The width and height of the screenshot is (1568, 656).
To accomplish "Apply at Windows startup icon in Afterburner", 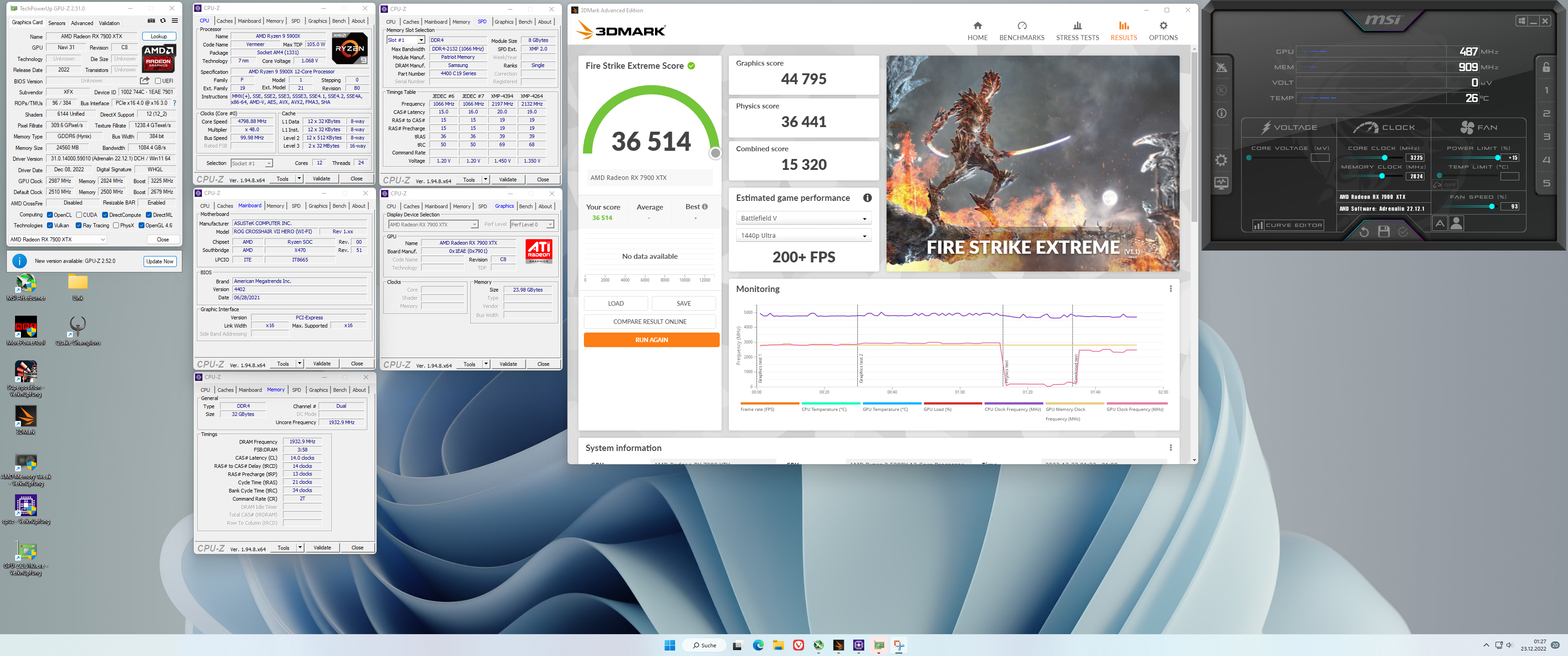I will pyautogui.click(x=1522, y=20).
